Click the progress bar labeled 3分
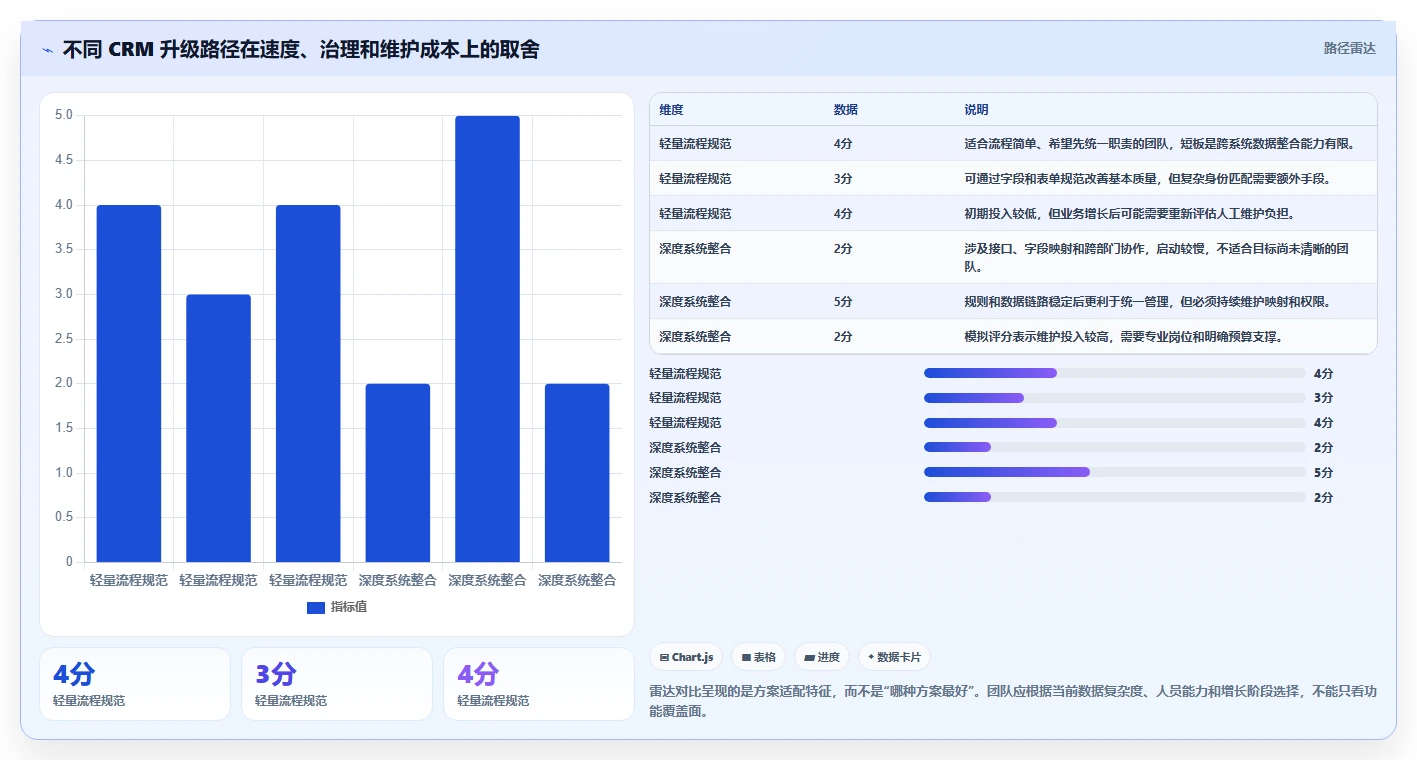Viewport: 1417px width, 760px height. (x=1115, y=398)
